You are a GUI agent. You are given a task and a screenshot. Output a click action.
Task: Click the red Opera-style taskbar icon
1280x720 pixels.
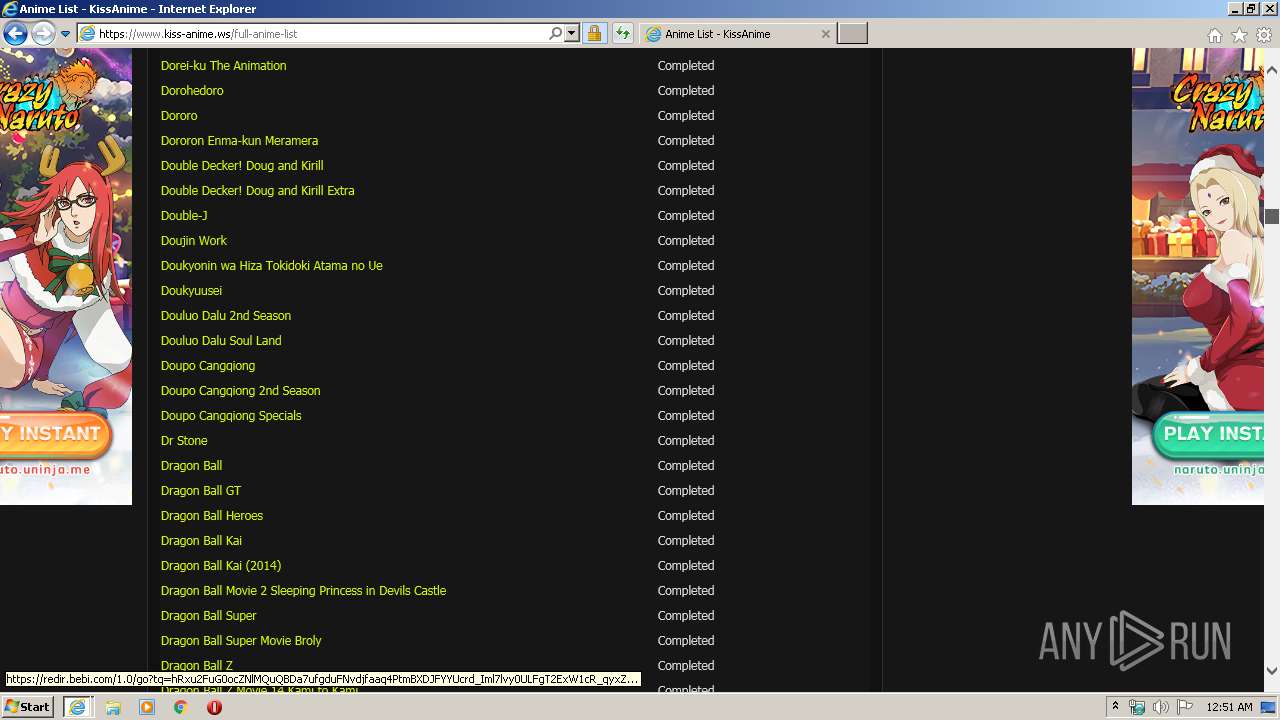(x=214, y=707)
